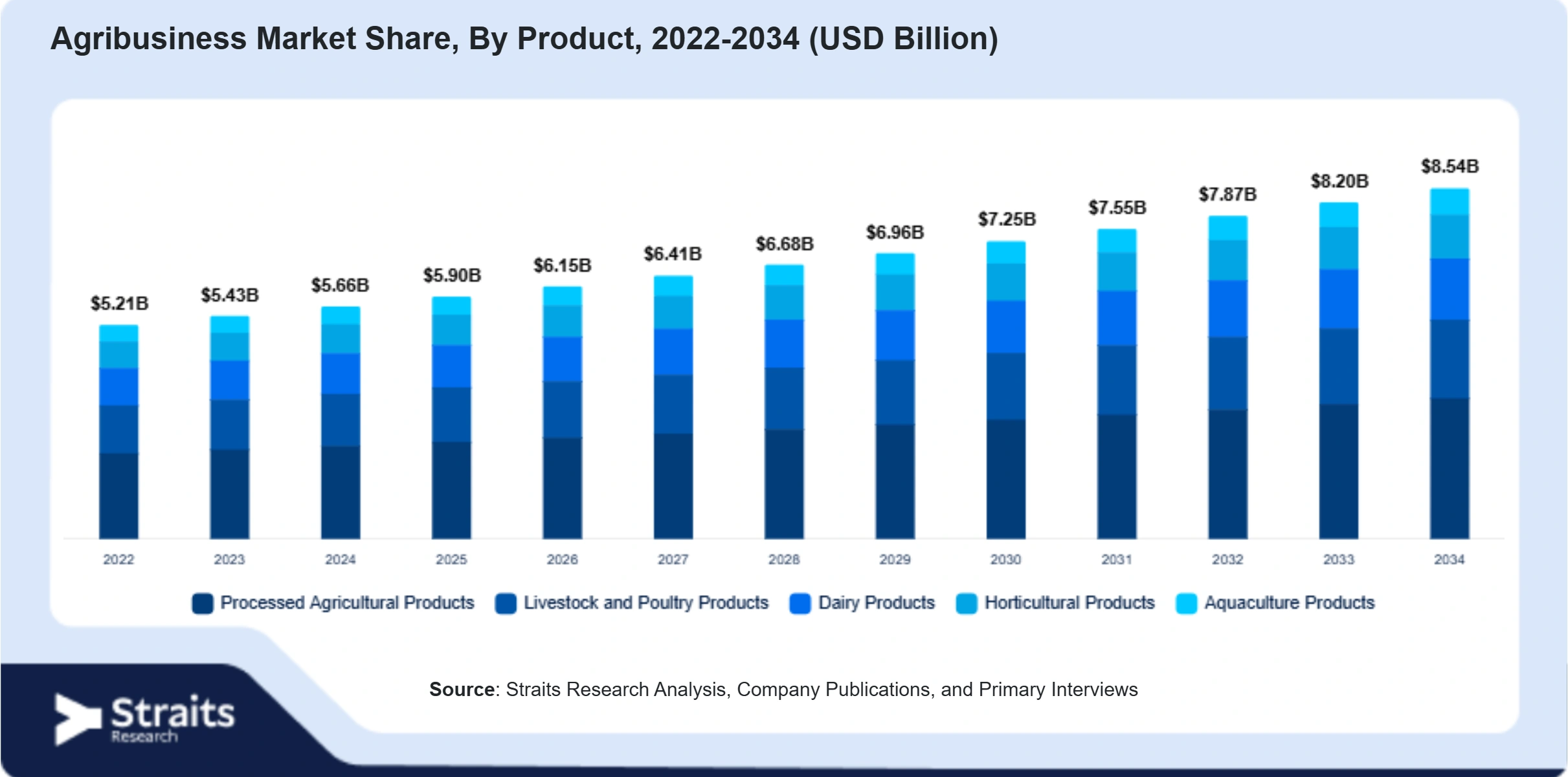Select the 2022 stacked bar
Screen dimensions: 1568x777
point(118,432)
